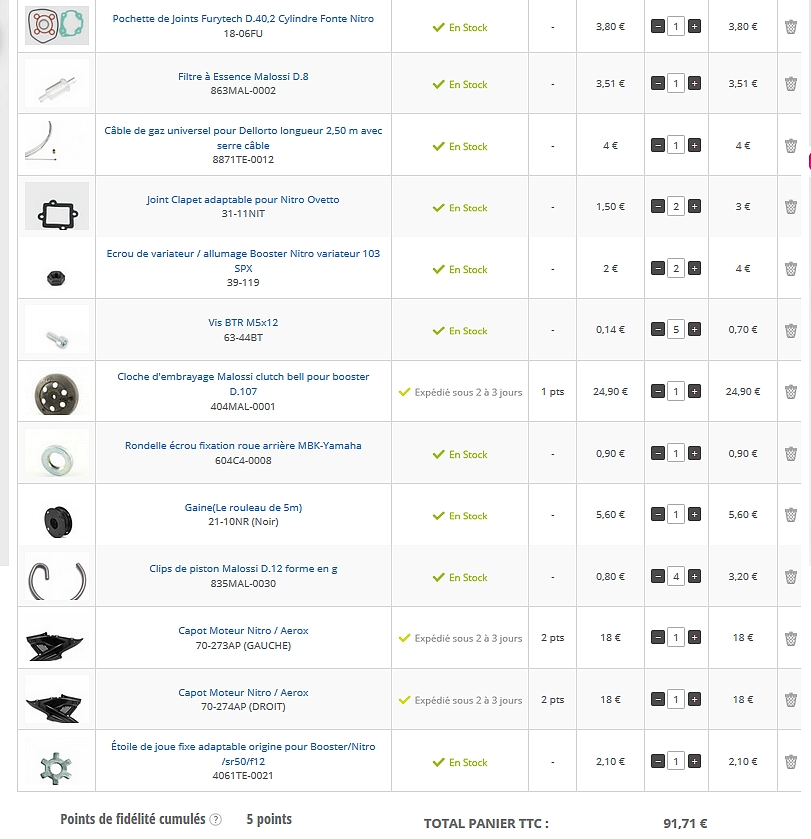Remove Gaine rouleau de 5m item
This screenshot has width=811, height=839.
[x=791, y=515]
